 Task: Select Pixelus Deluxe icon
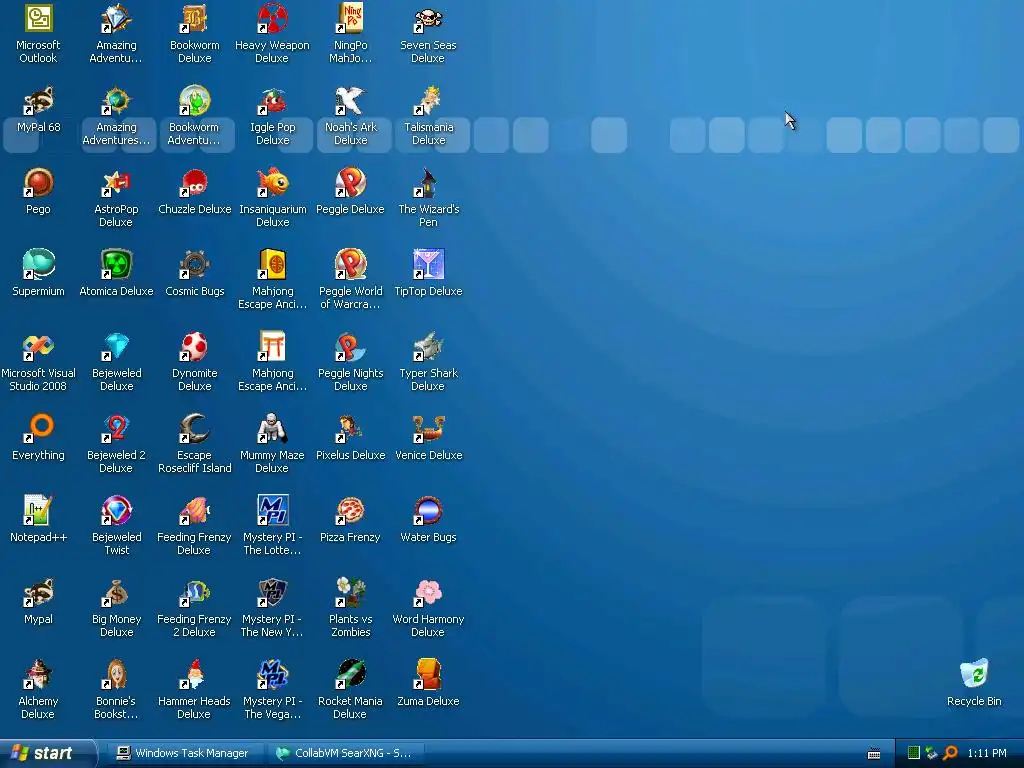[351, 429]
